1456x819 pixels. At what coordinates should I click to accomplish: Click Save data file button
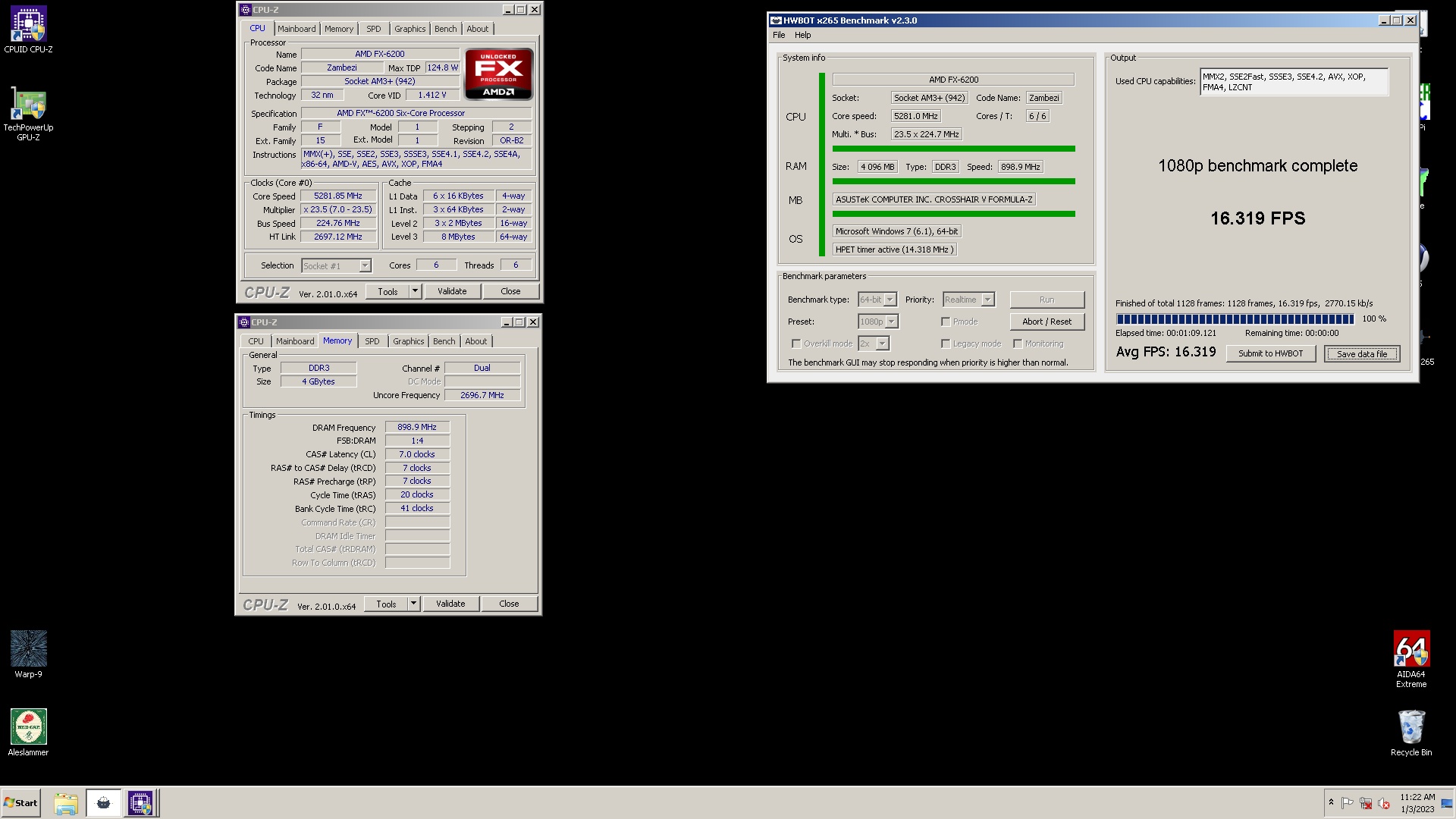[1362, 353]
